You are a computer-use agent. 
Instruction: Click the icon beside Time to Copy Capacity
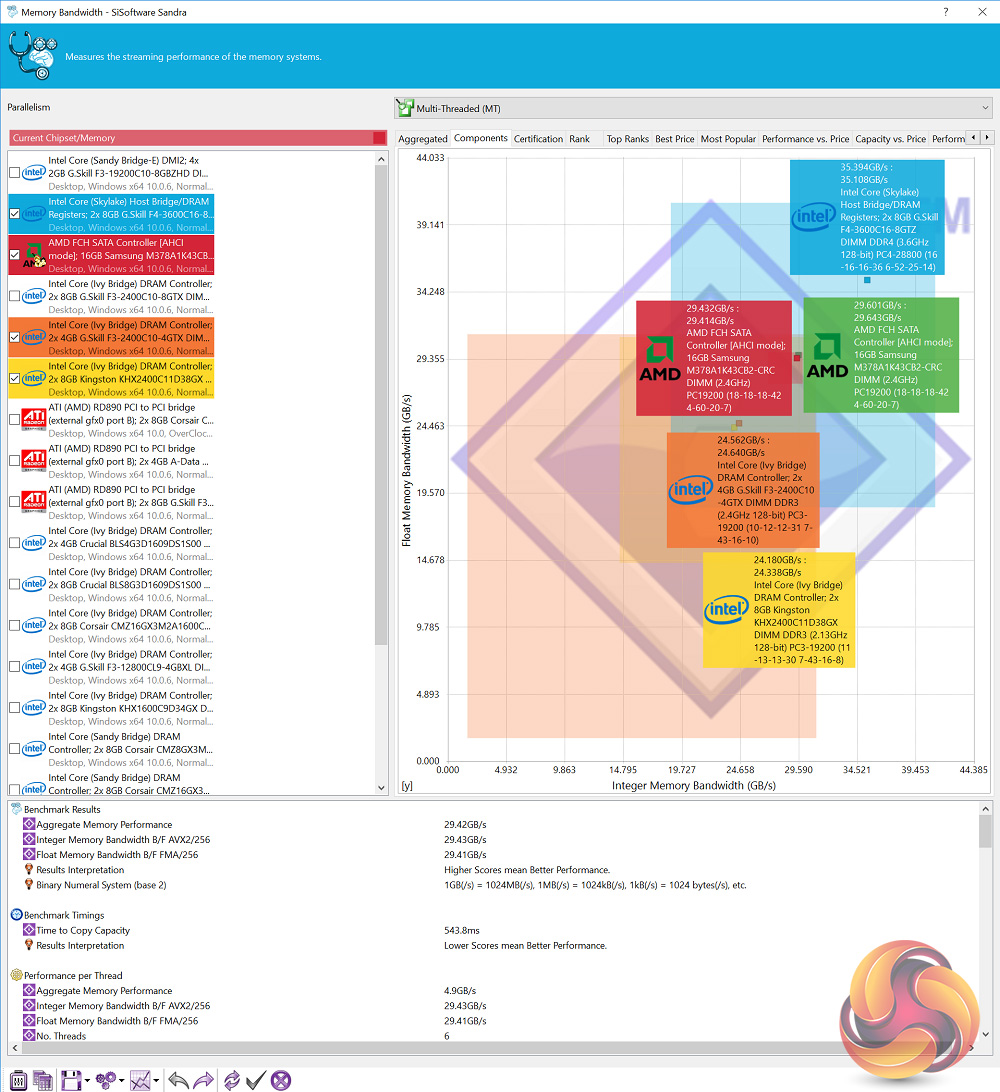(29, 930)
